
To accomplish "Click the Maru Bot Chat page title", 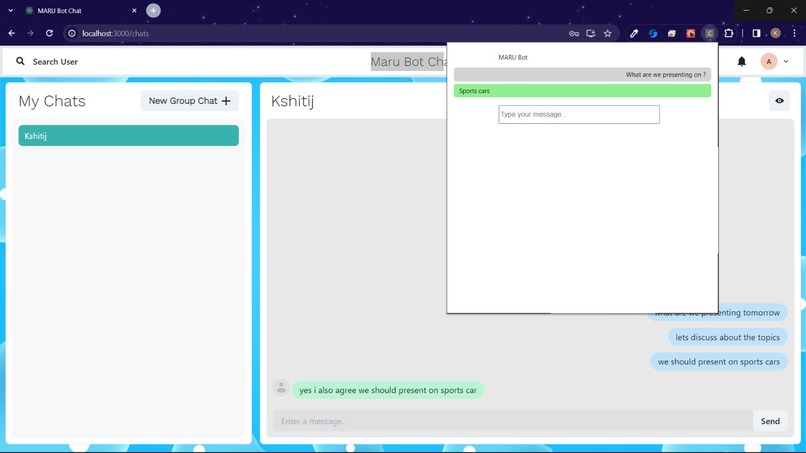I will tap(409, 62).
